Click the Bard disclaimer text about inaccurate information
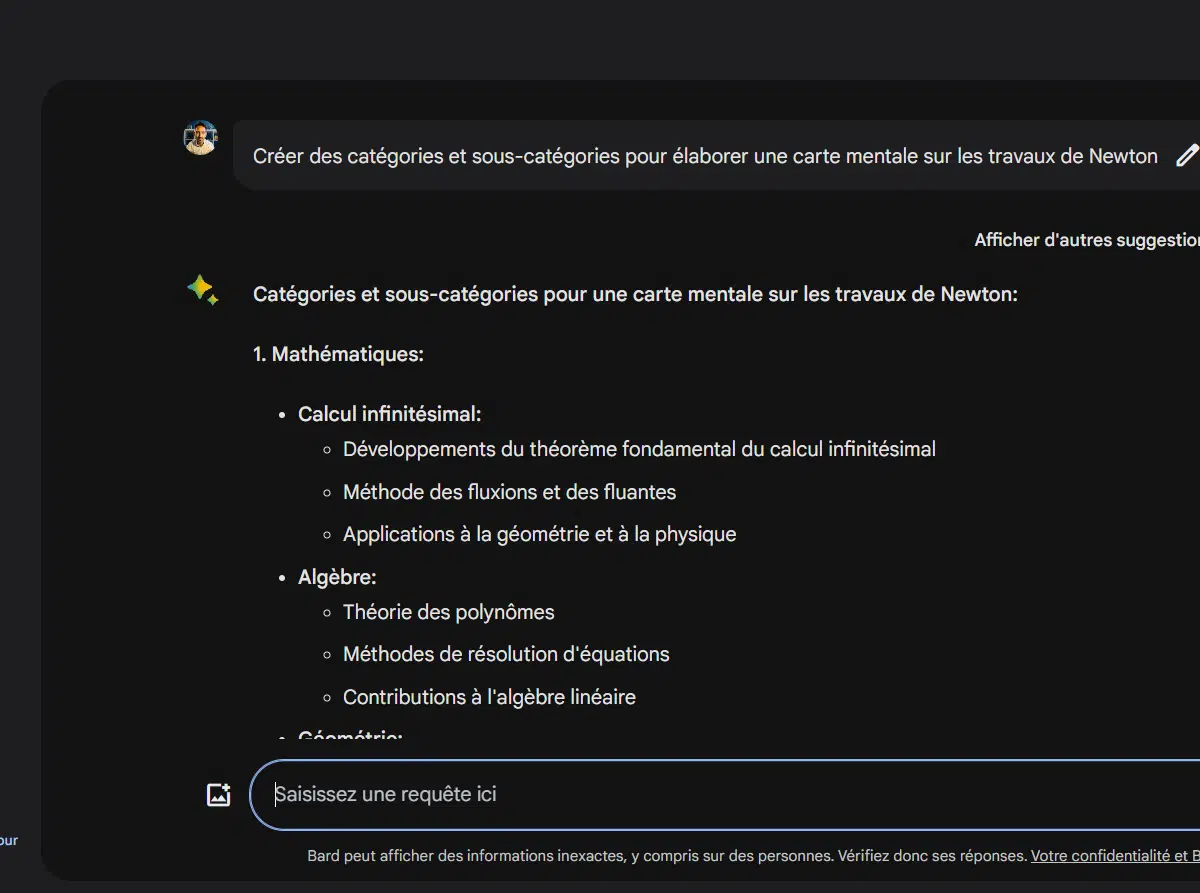1200x893 pixels. pyautogui.click(x=667, y=856)
